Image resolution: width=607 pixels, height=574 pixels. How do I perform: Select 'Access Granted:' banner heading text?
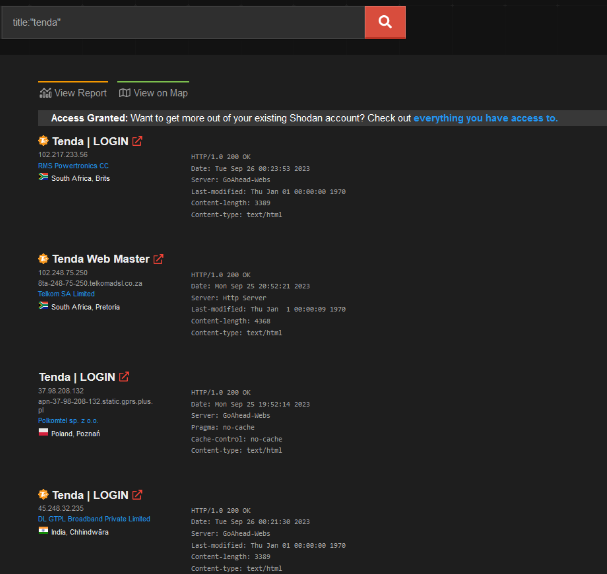[89, 118]
